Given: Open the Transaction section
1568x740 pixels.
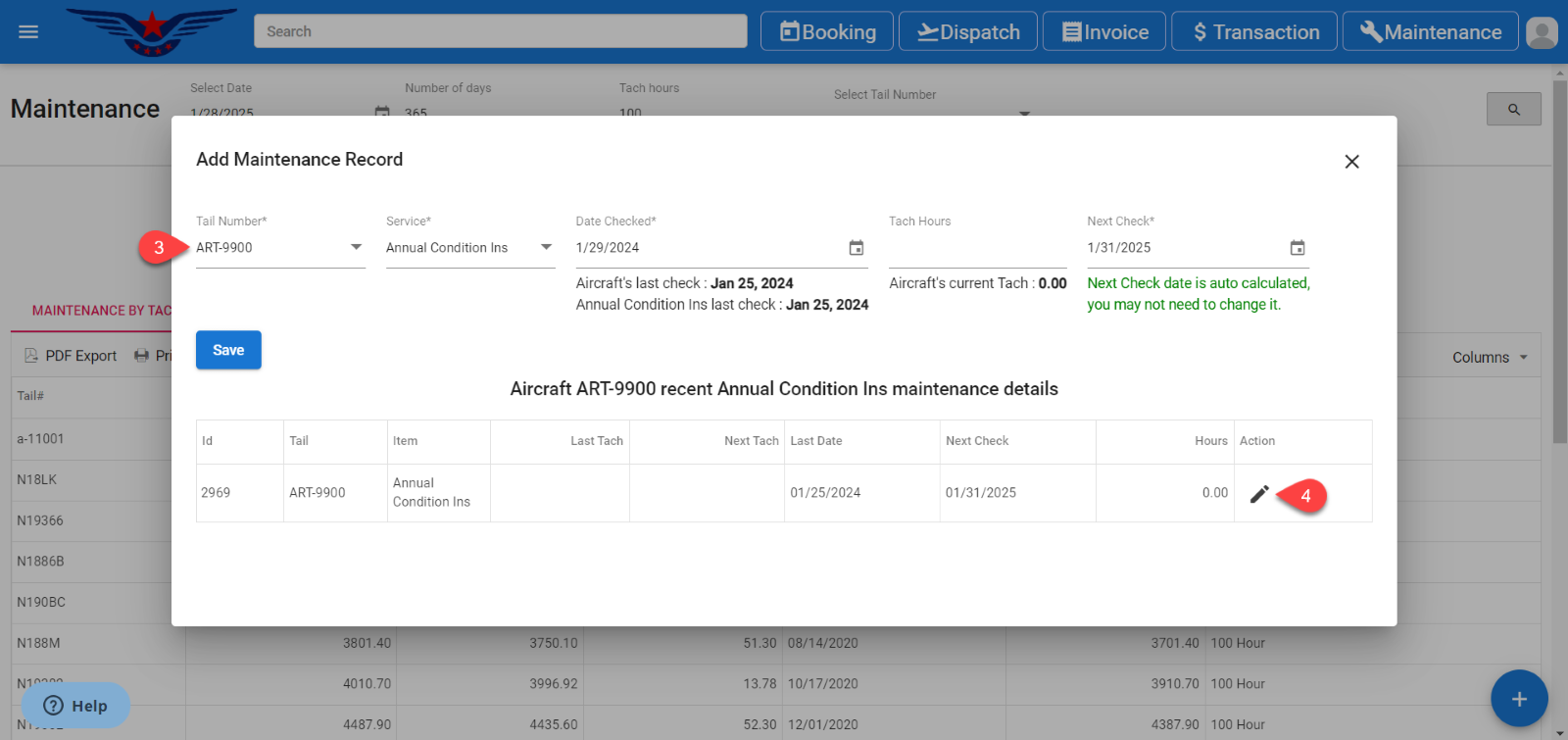Looking at the screenshot, I should [x=1254, y=31].
